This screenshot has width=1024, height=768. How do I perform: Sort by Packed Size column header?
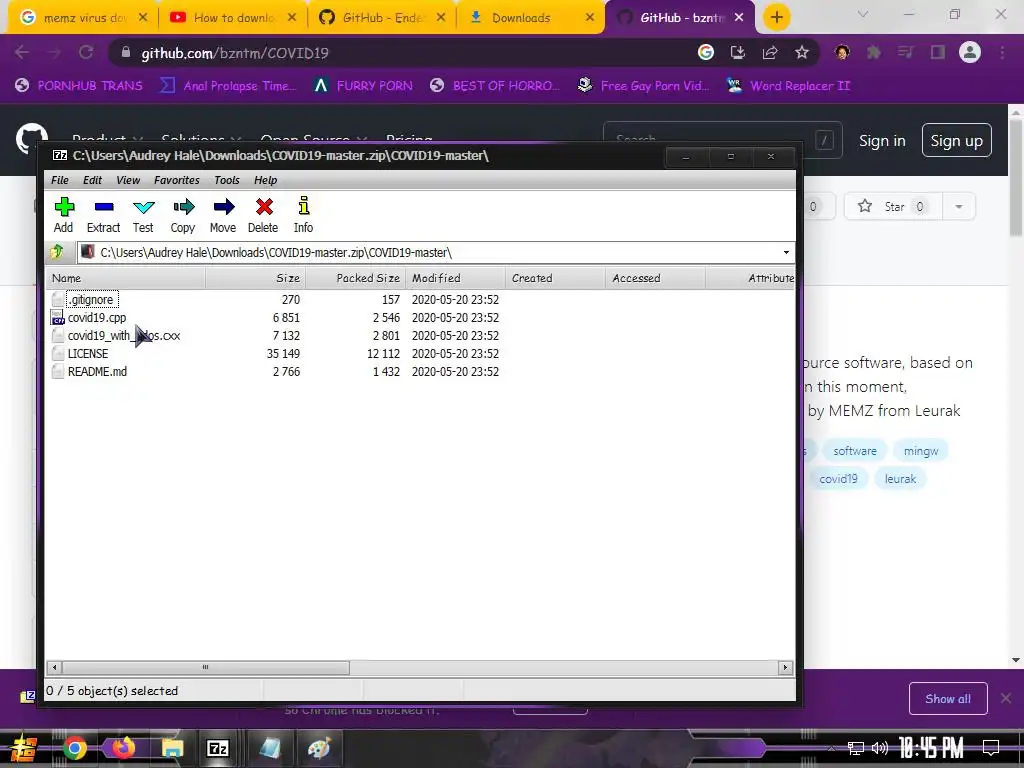(x=355, y=278)
